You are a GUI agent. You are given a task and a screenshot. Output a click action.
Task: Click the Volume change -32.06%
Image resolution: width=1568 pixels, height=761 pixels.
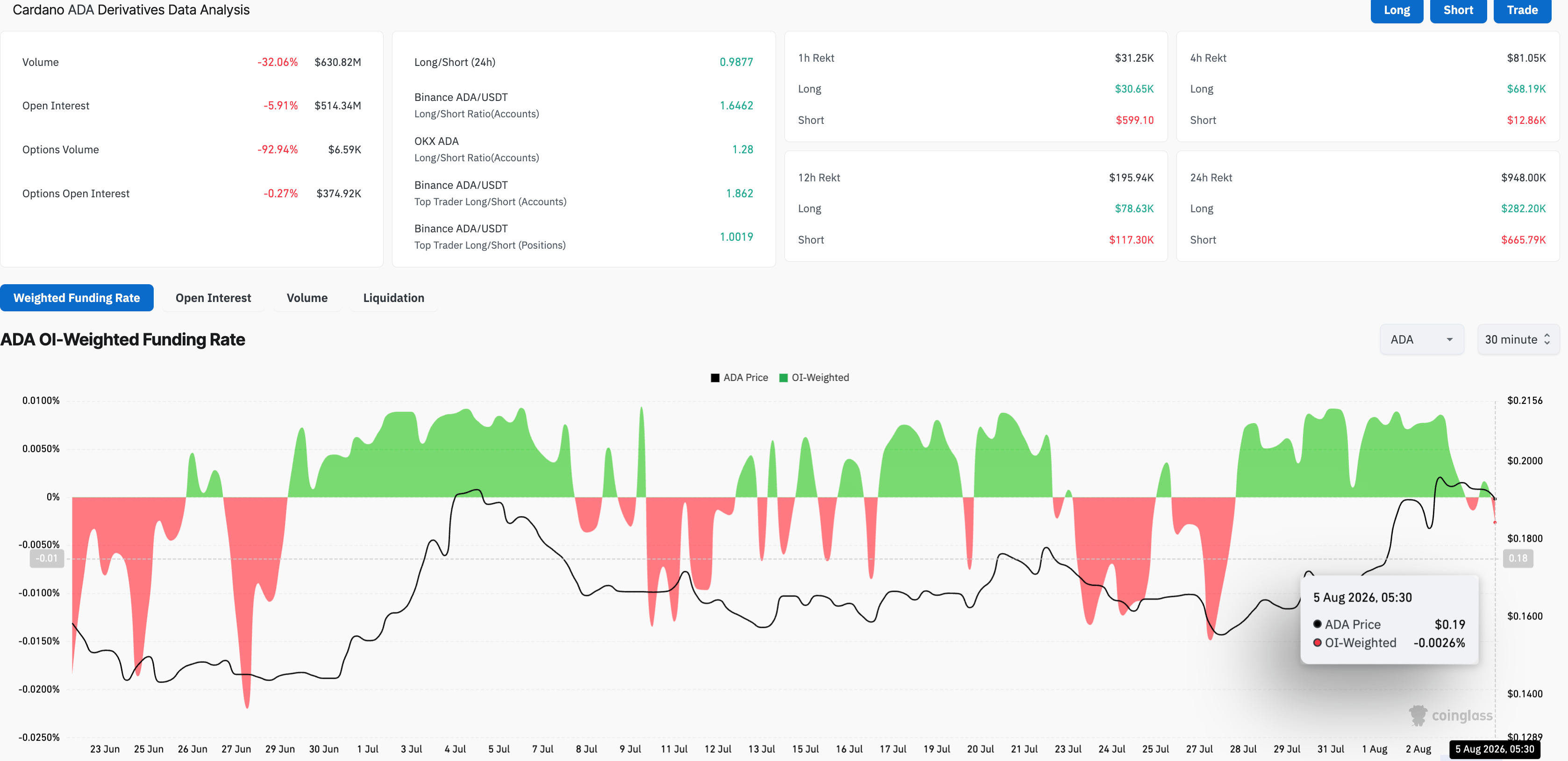click(278, 62)
